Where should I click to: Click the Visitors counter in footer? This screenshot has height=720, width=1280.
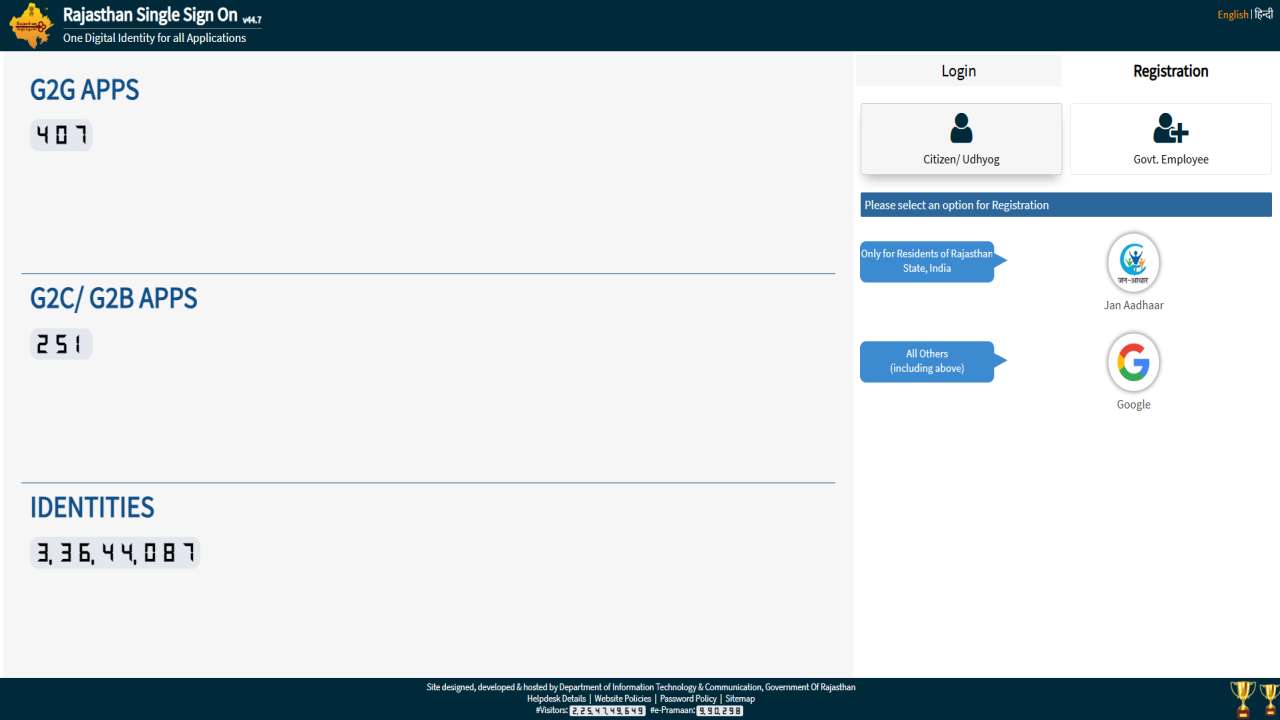click(x=607, y=711)
